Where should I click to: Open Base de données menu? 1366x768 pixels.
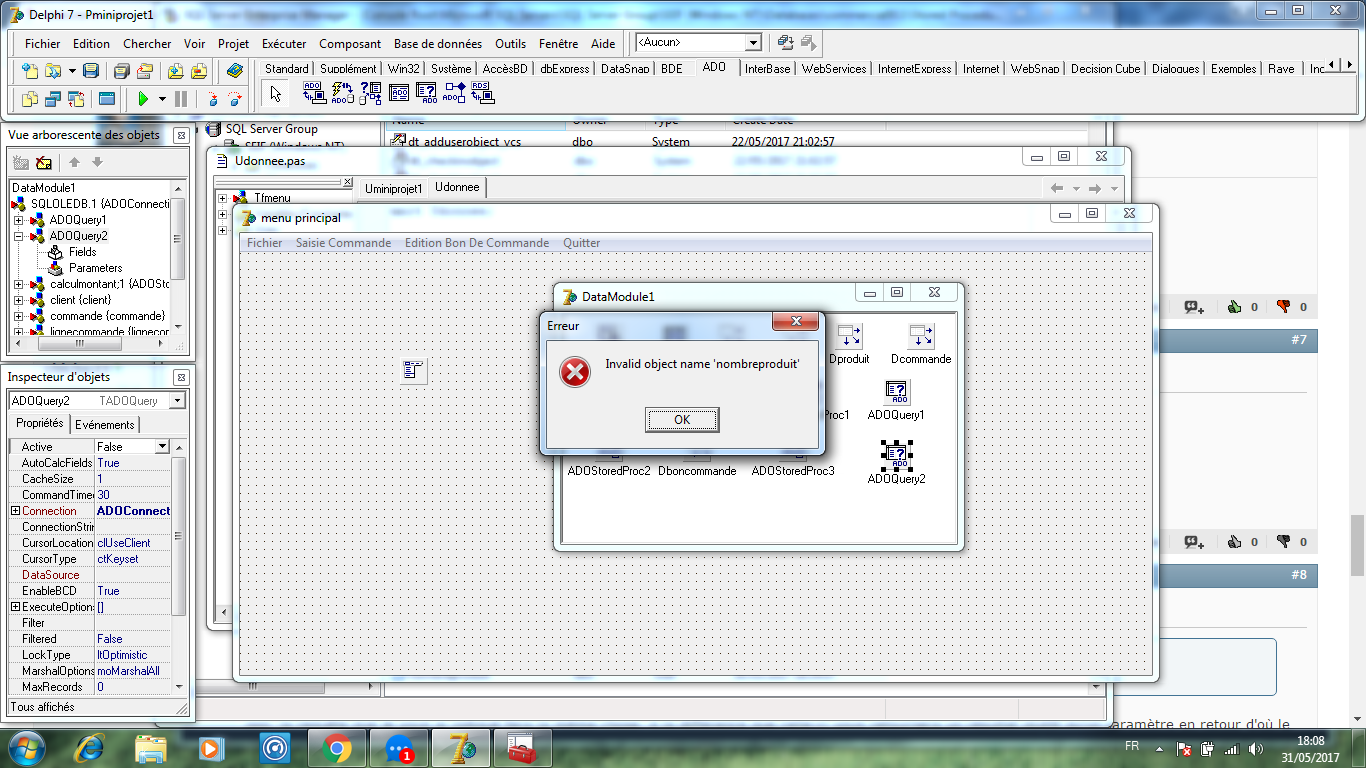coord(438,44)
